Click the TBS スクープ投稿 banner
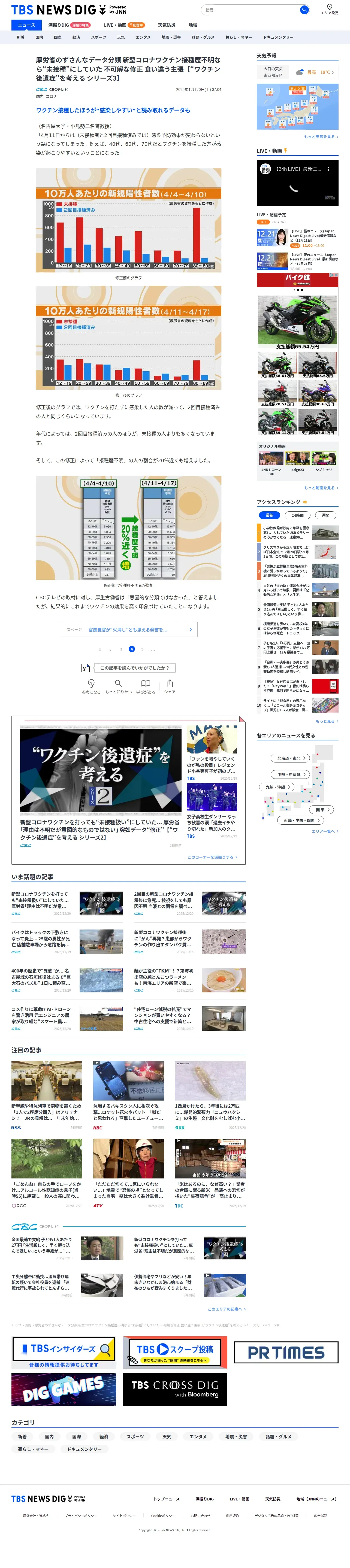Image resolution: width=350 pixels, height=1568 pixels. coord(175,1353)
